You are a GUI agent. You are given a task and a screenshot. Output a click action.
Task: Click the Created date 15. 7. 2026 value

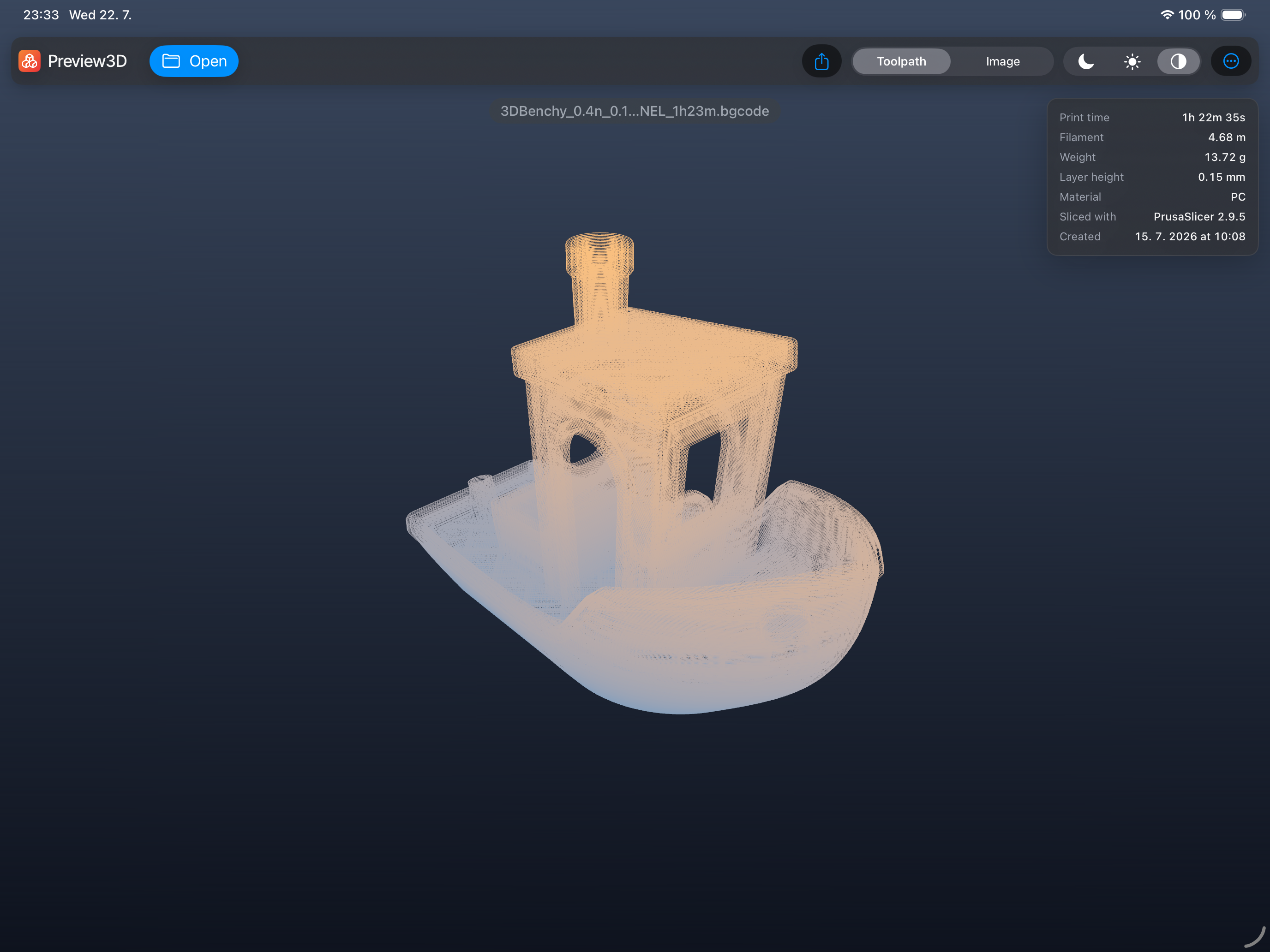(1190, 237)
